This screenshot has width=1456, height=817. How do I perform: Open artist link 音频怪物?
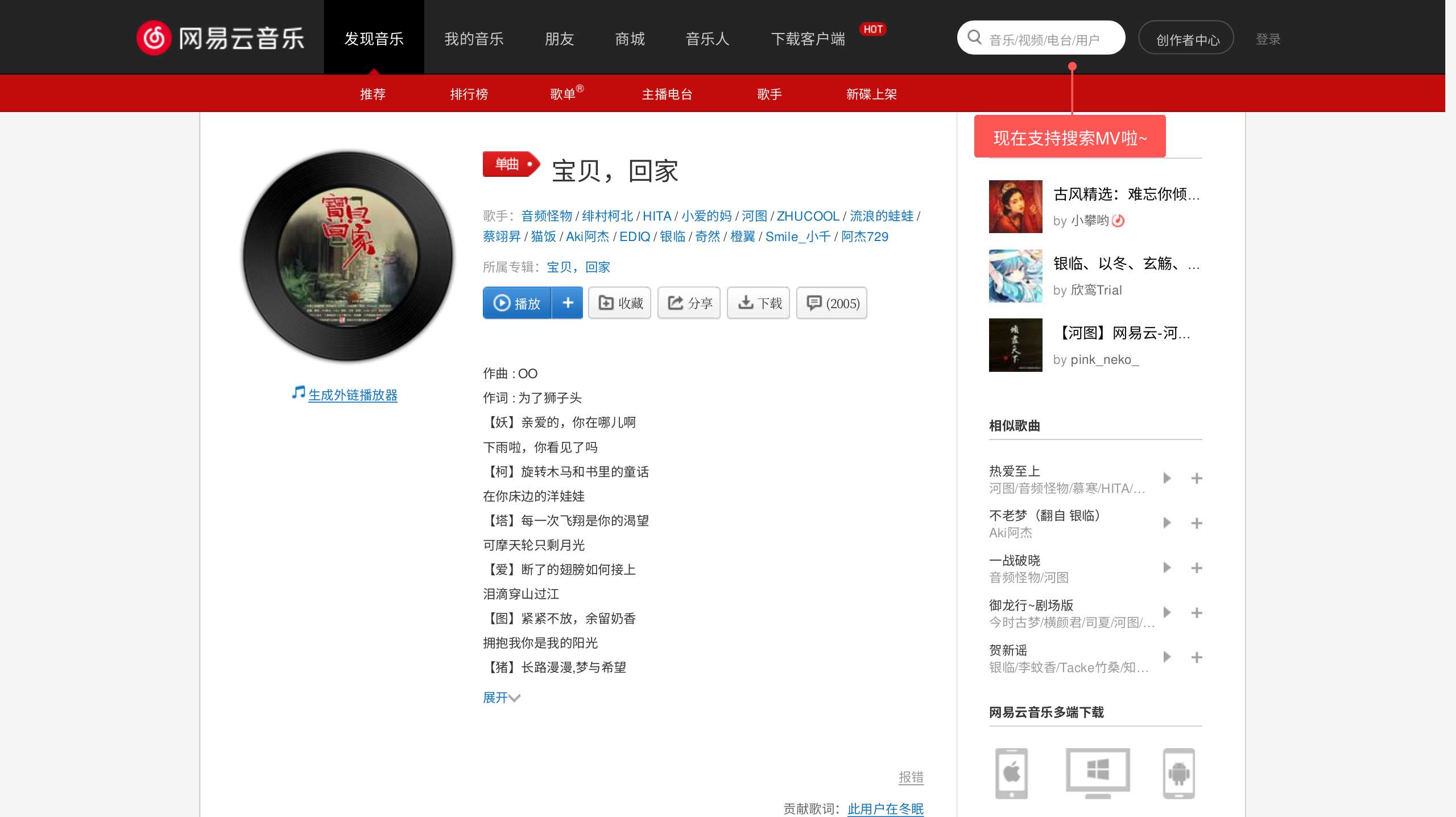point(547,216)
